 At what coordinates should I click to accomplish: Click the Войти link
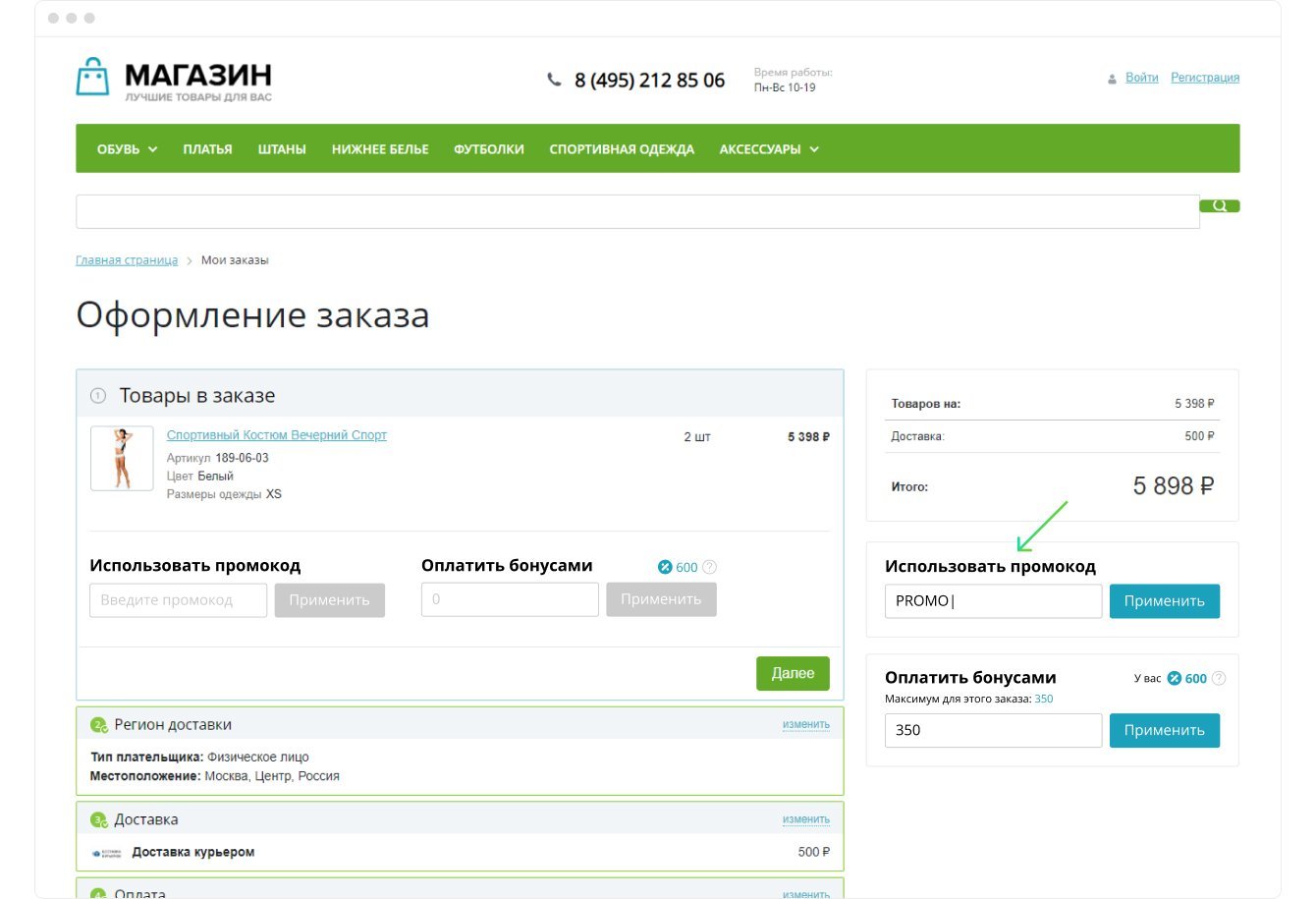1142,78
